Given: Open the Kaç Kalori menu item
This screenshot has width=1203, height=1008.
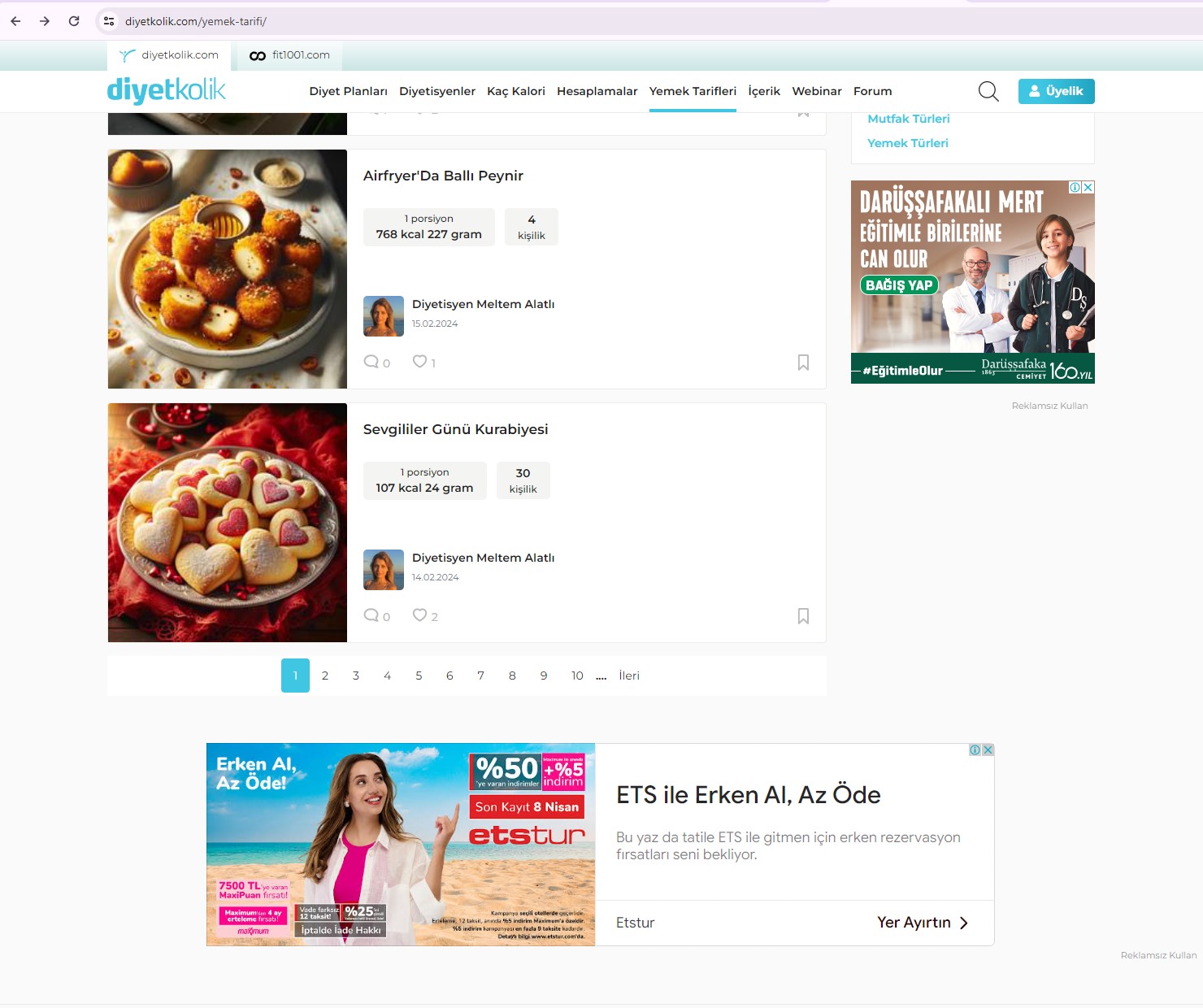Looking at the screenshot, I should click(515, 91).
